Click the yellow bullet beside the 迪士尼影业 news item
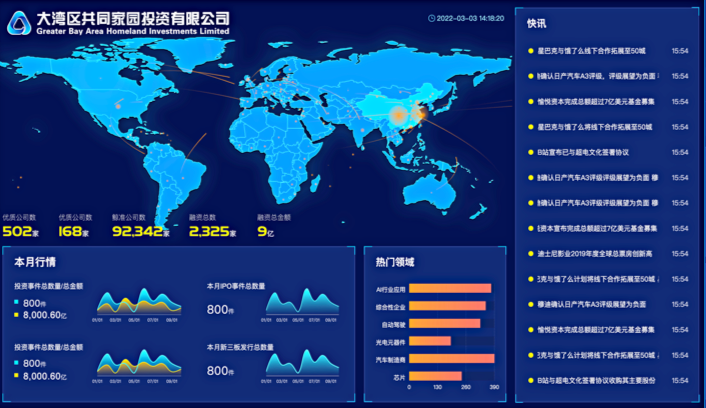Screen dimensions: 706x408 pos(530,254)
